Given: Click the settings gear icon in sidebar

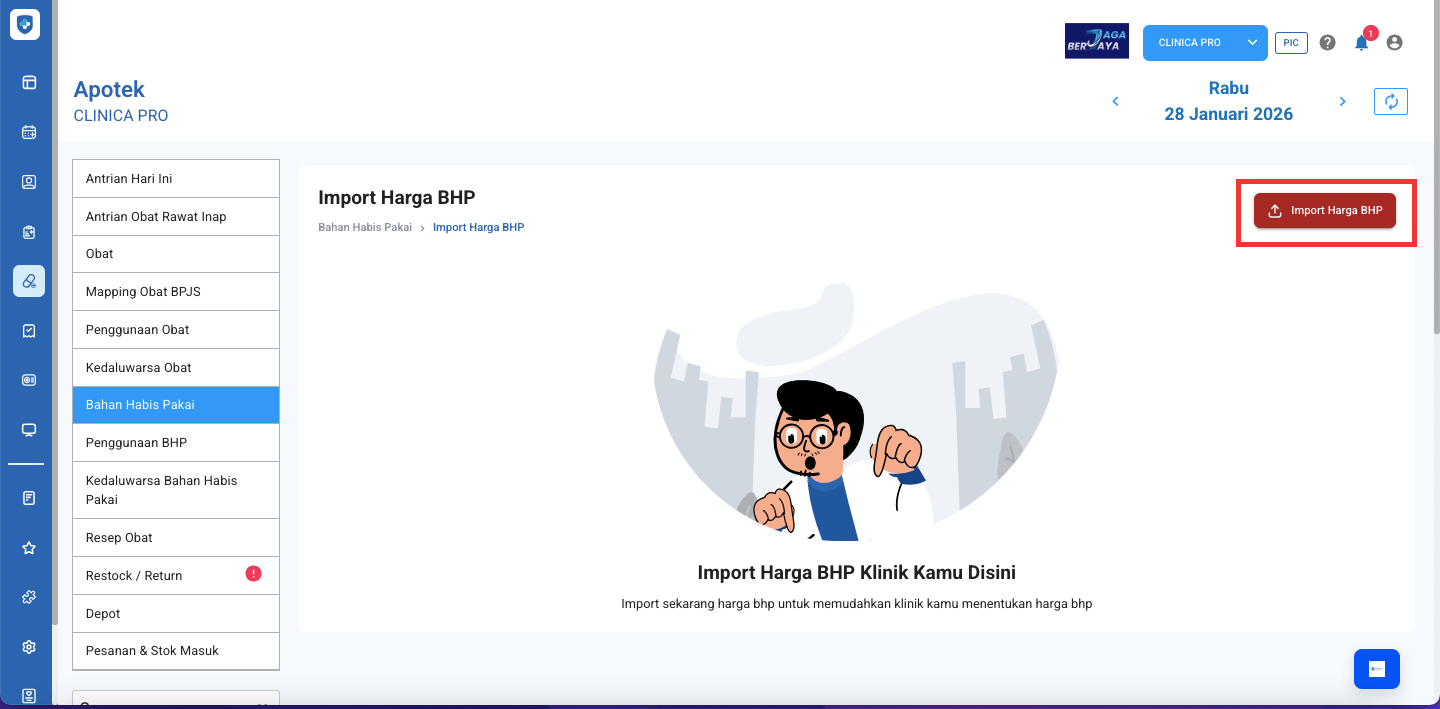Looking at the screenshot, I should click(29, 647).
